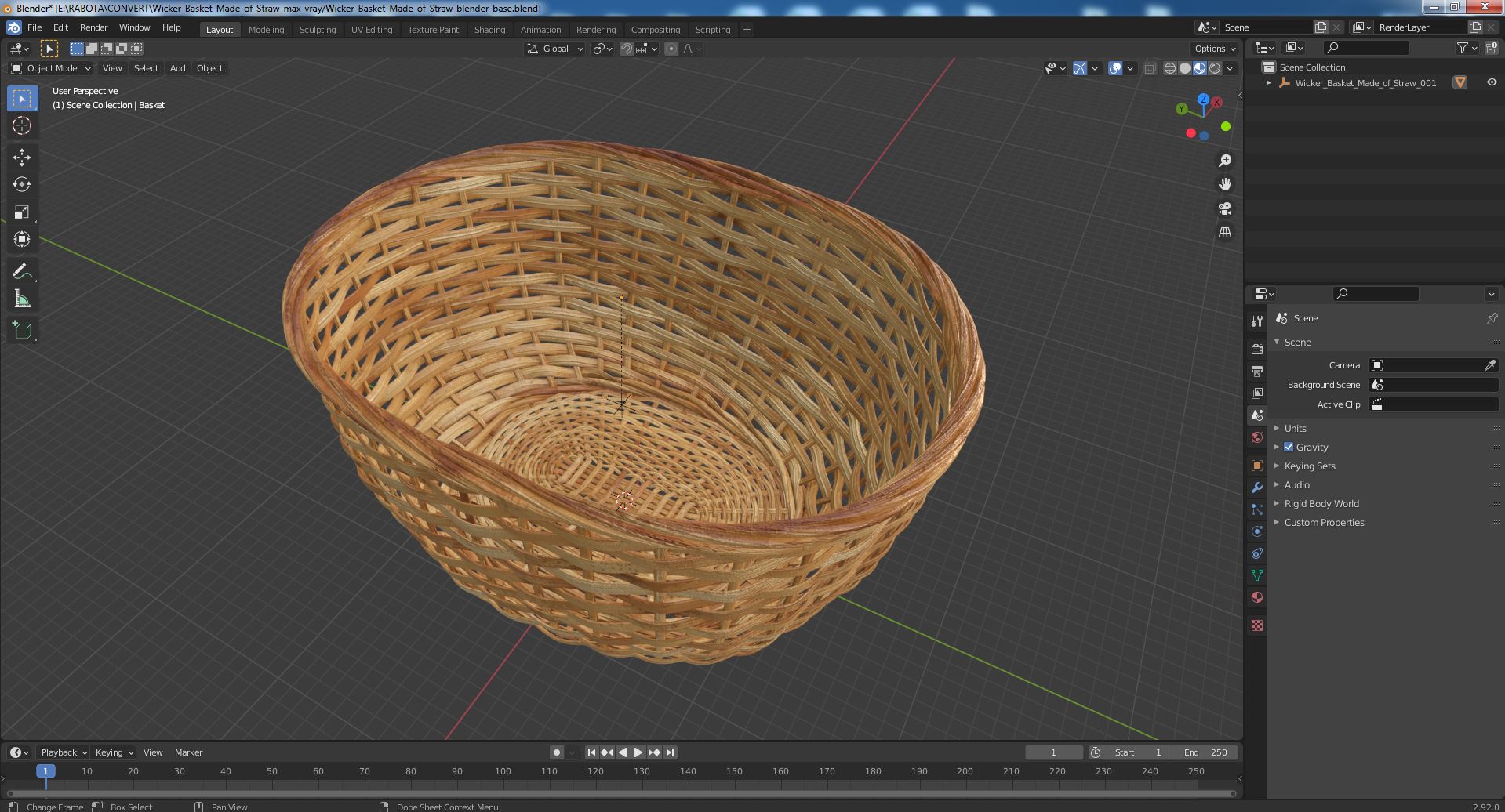This screenshot has height=812, width=1505.
Task: Select the Scale tool
Action: click(22, 212)
